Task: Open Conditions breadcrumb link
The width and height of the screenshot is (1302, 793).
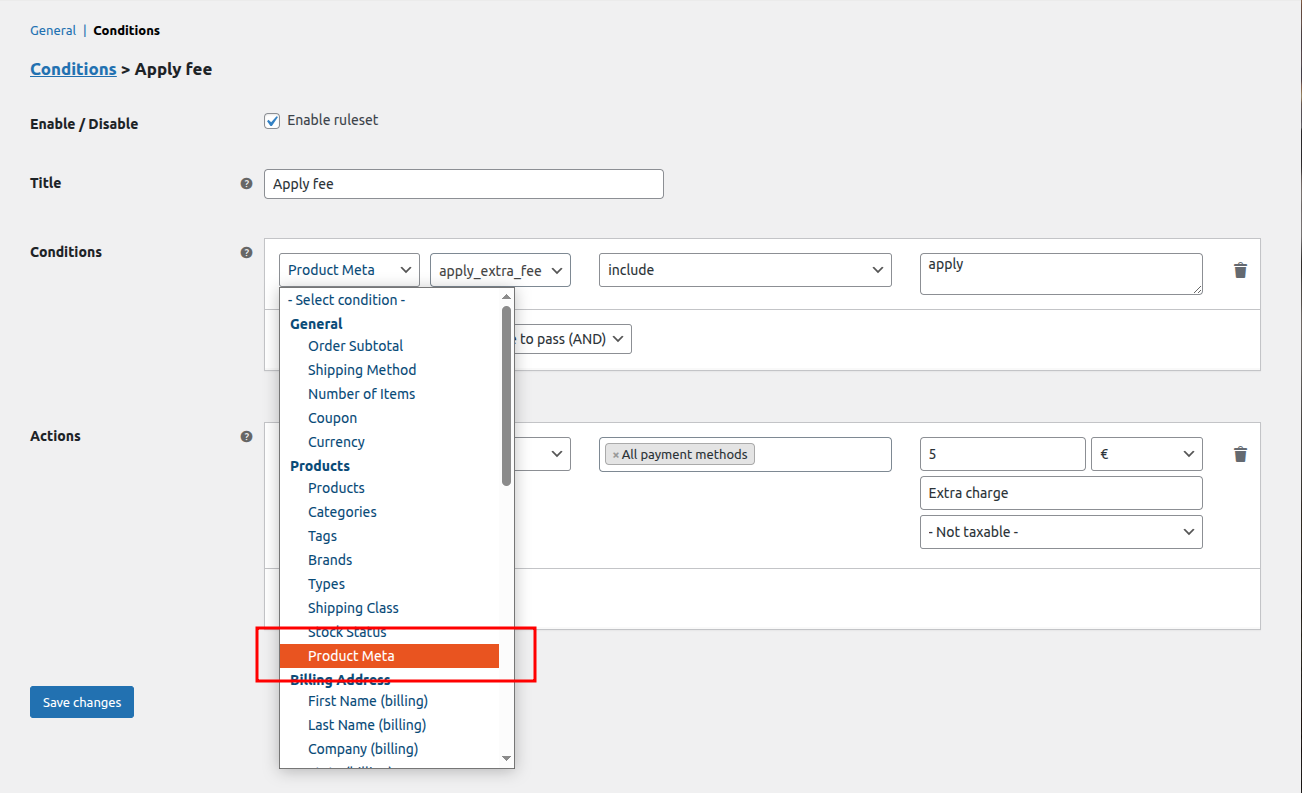Action: coord(73,69)
